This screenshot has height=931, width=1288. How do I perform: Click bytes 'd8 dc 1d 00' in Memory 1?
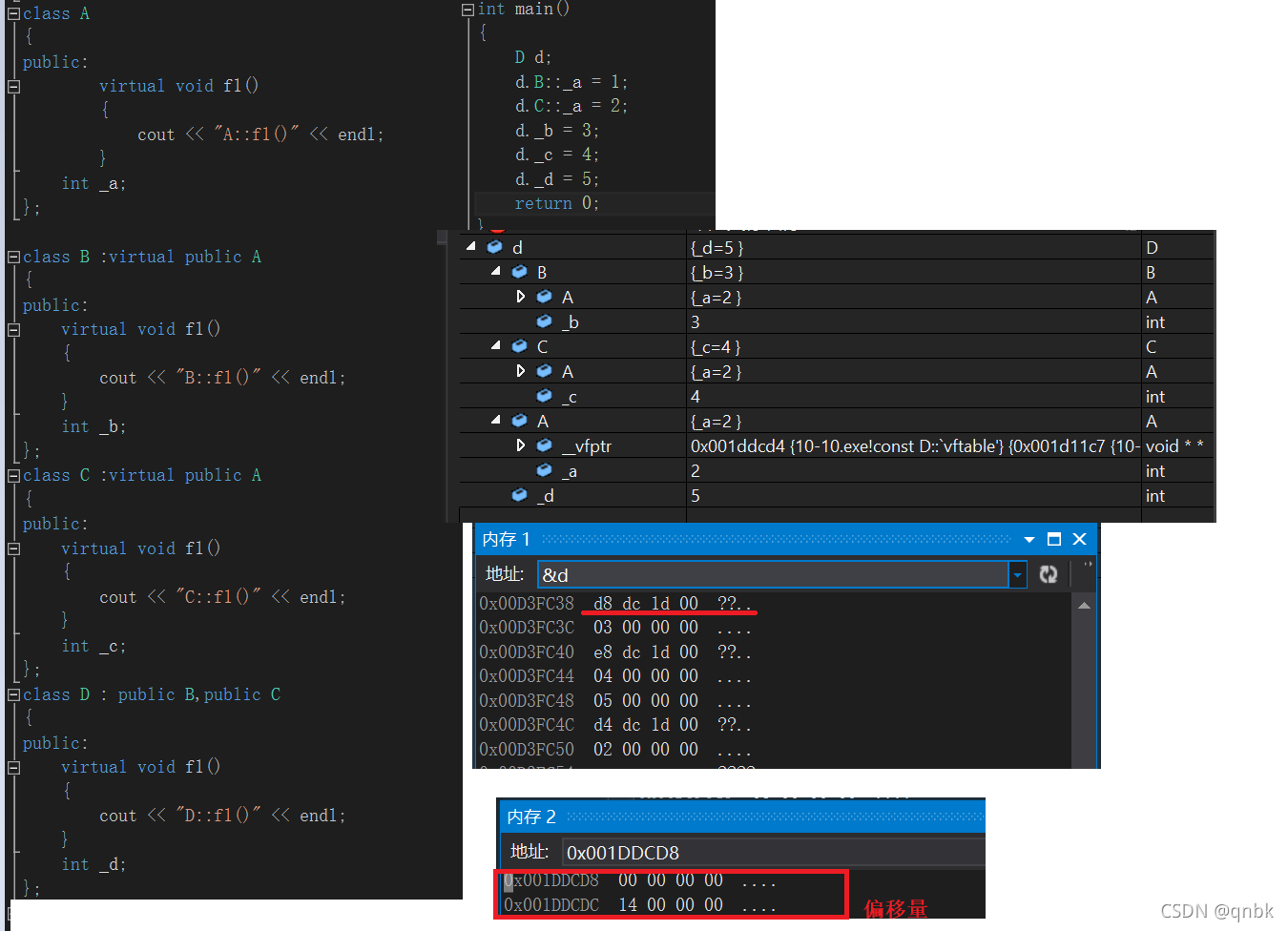pos(646,603)
